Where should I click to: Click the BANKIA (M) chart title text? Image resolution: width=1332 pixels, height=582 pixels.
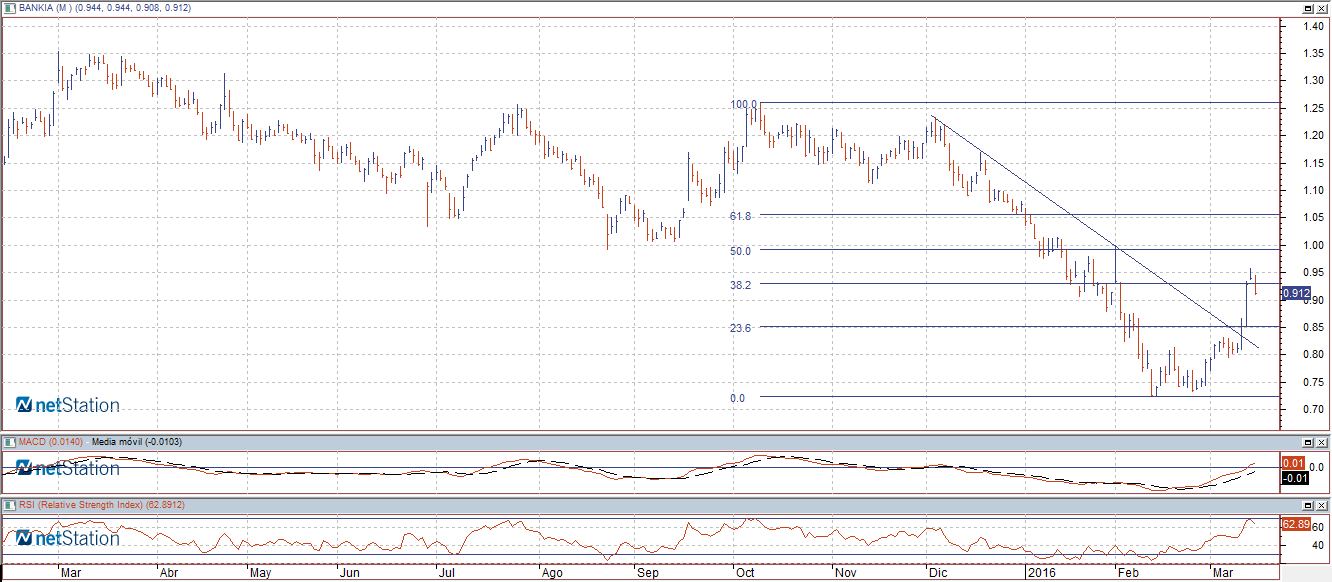(x=46, y=7)
